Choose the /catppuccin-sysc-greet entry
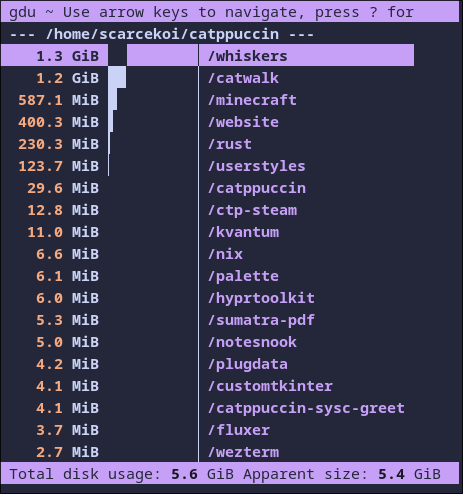 click(306, 408)
